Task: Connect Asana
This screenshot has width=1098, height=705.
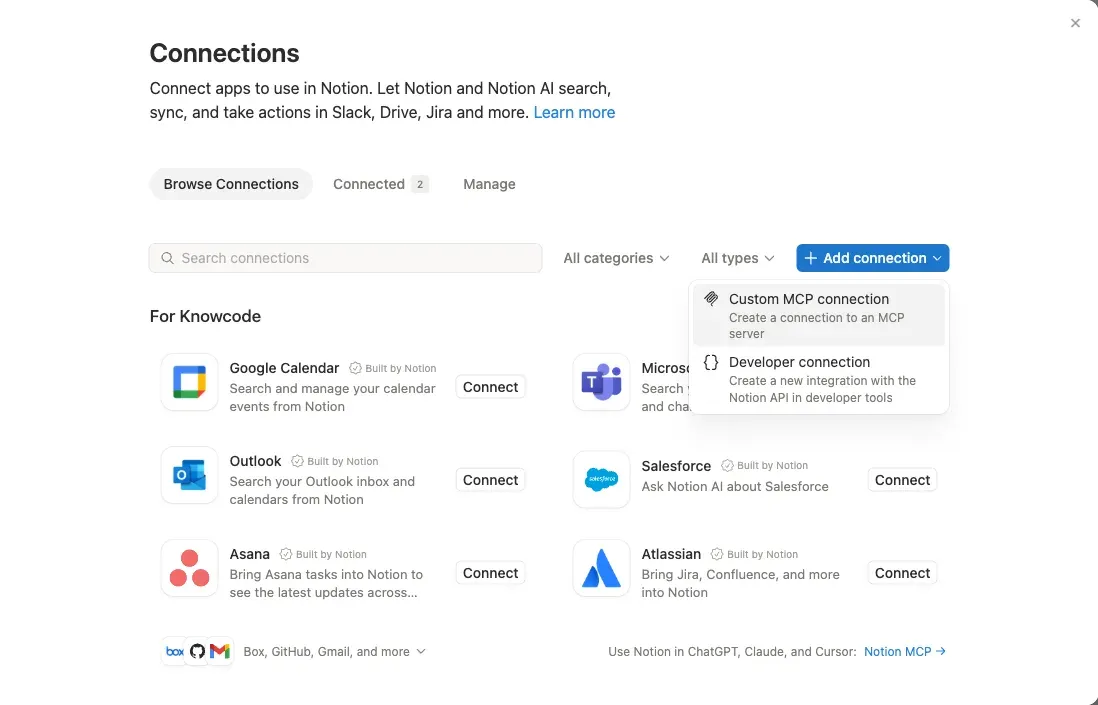Action: tap(490, 573)
